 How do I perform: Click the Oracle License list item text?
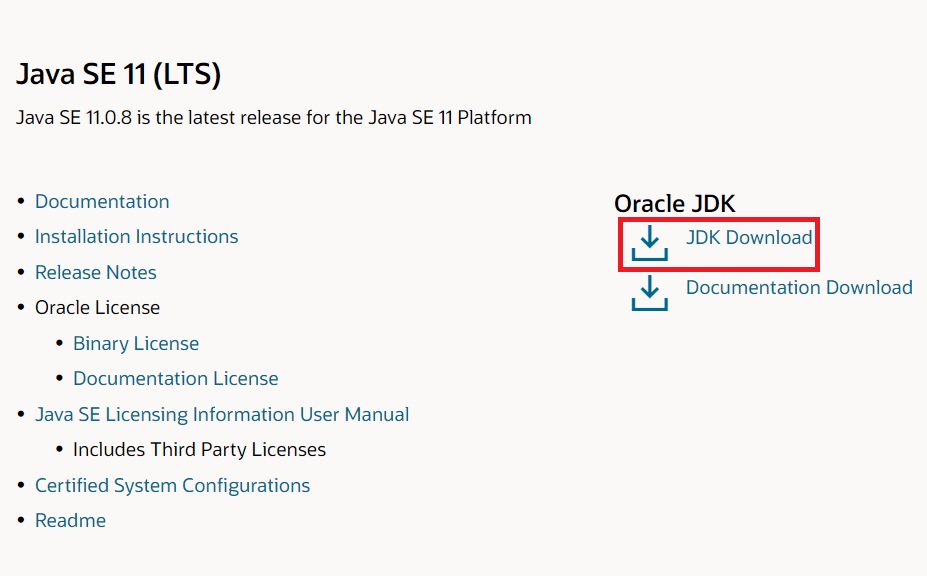[97, 308]
